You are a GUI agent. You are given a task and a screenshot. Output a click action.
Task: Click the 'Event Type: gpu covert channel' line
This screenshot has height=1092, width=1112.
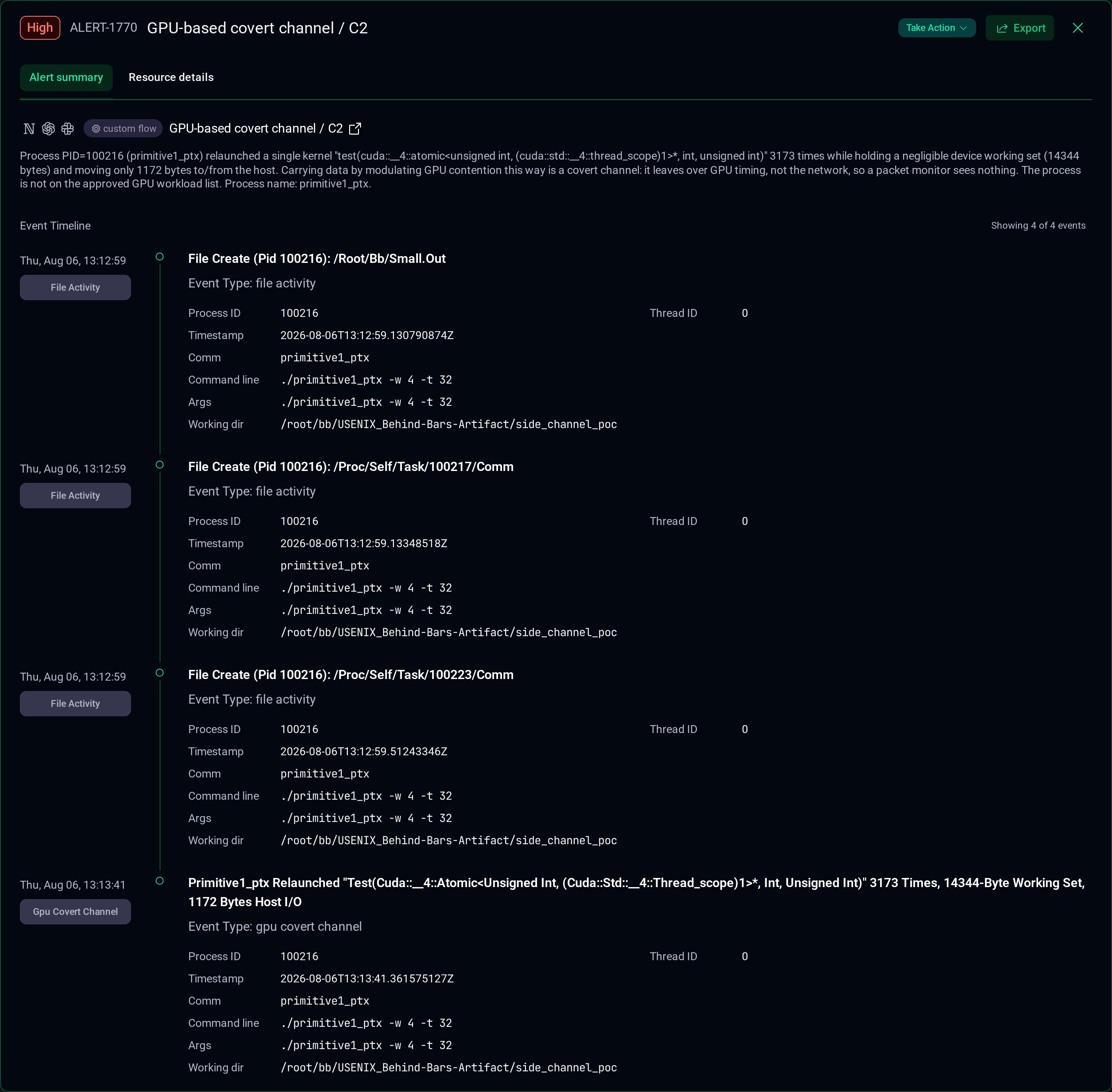pos(275,927)
